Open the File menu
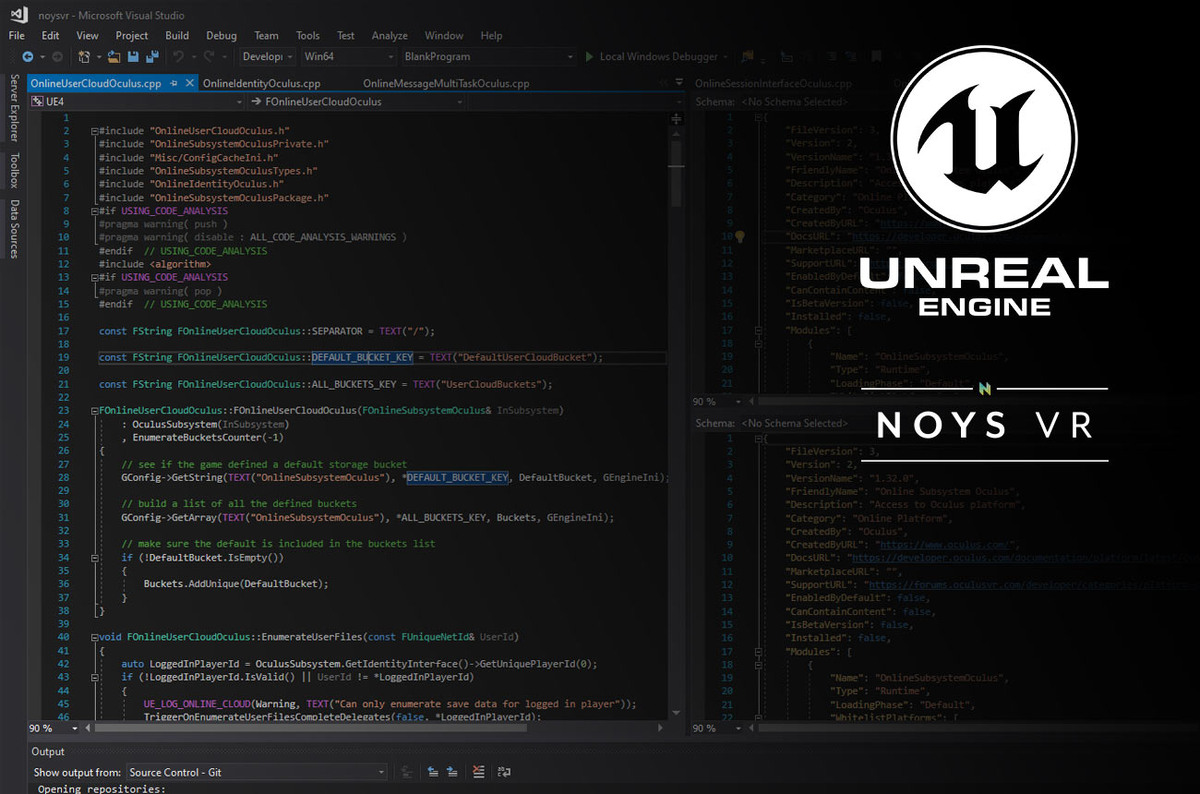Viewport: 1200px width, 794px height. (x=17, y=35)
